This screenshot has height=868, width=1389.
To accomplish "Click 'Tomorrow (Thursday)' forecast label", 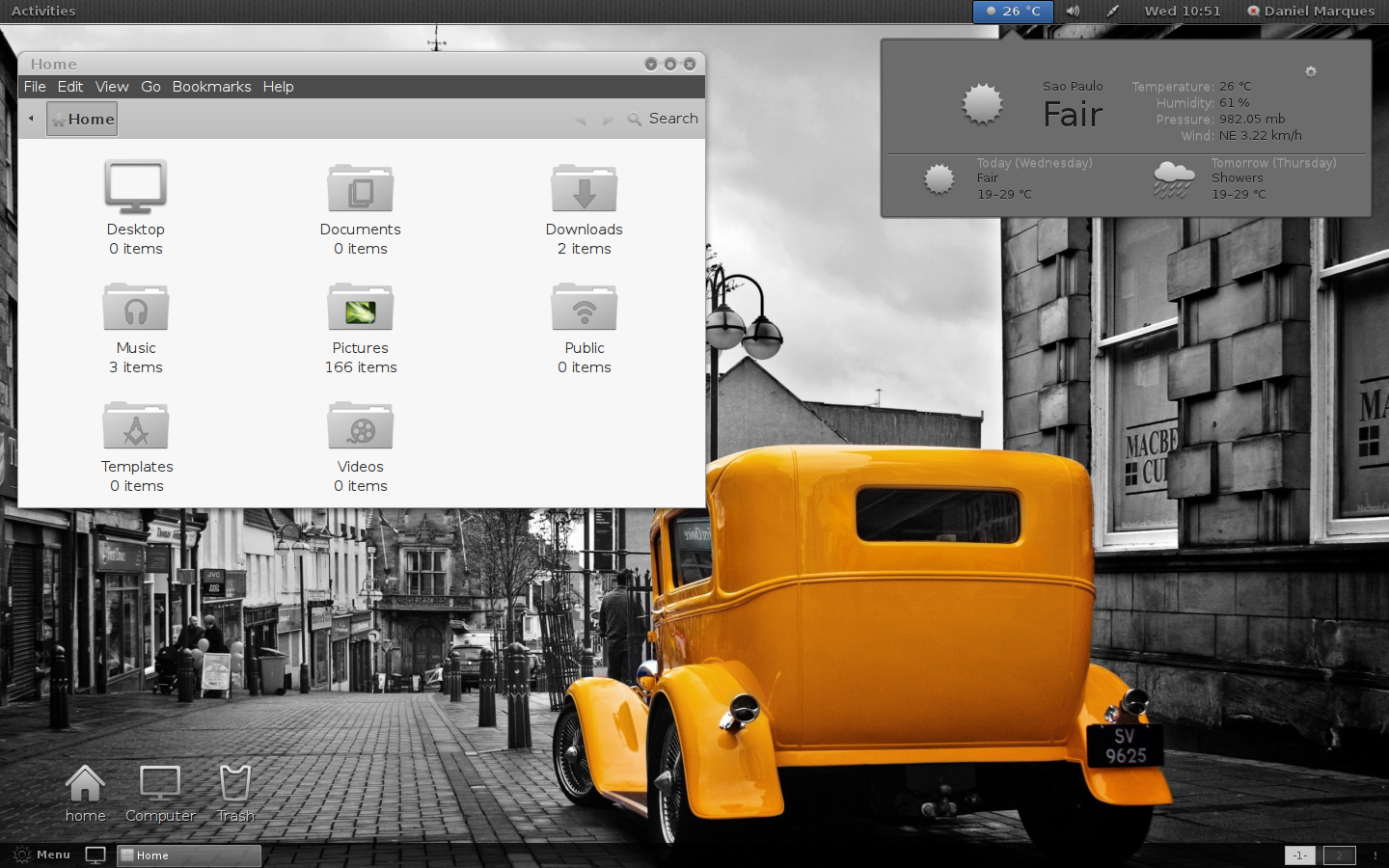I will tap(1274, 163).
